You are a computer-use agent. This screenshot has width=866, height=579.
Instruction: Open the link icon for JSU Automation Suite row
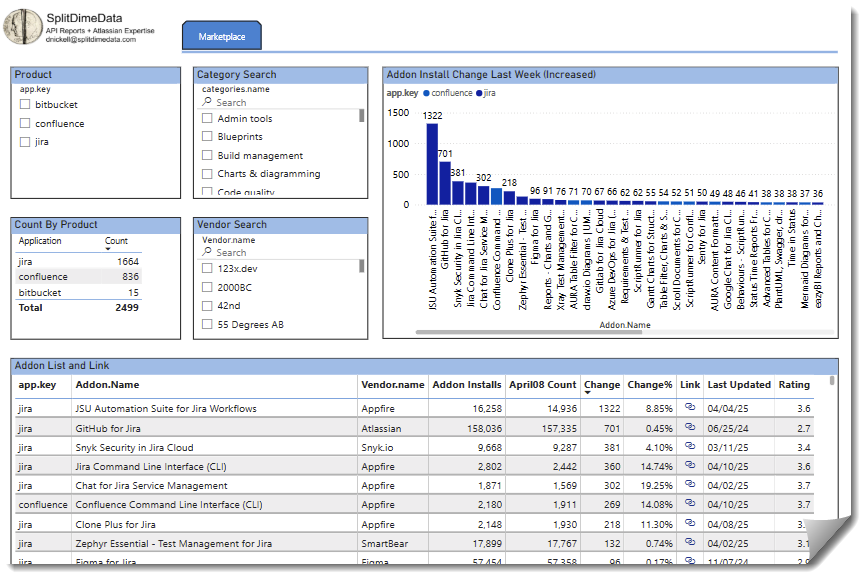[x=690, y=407]
